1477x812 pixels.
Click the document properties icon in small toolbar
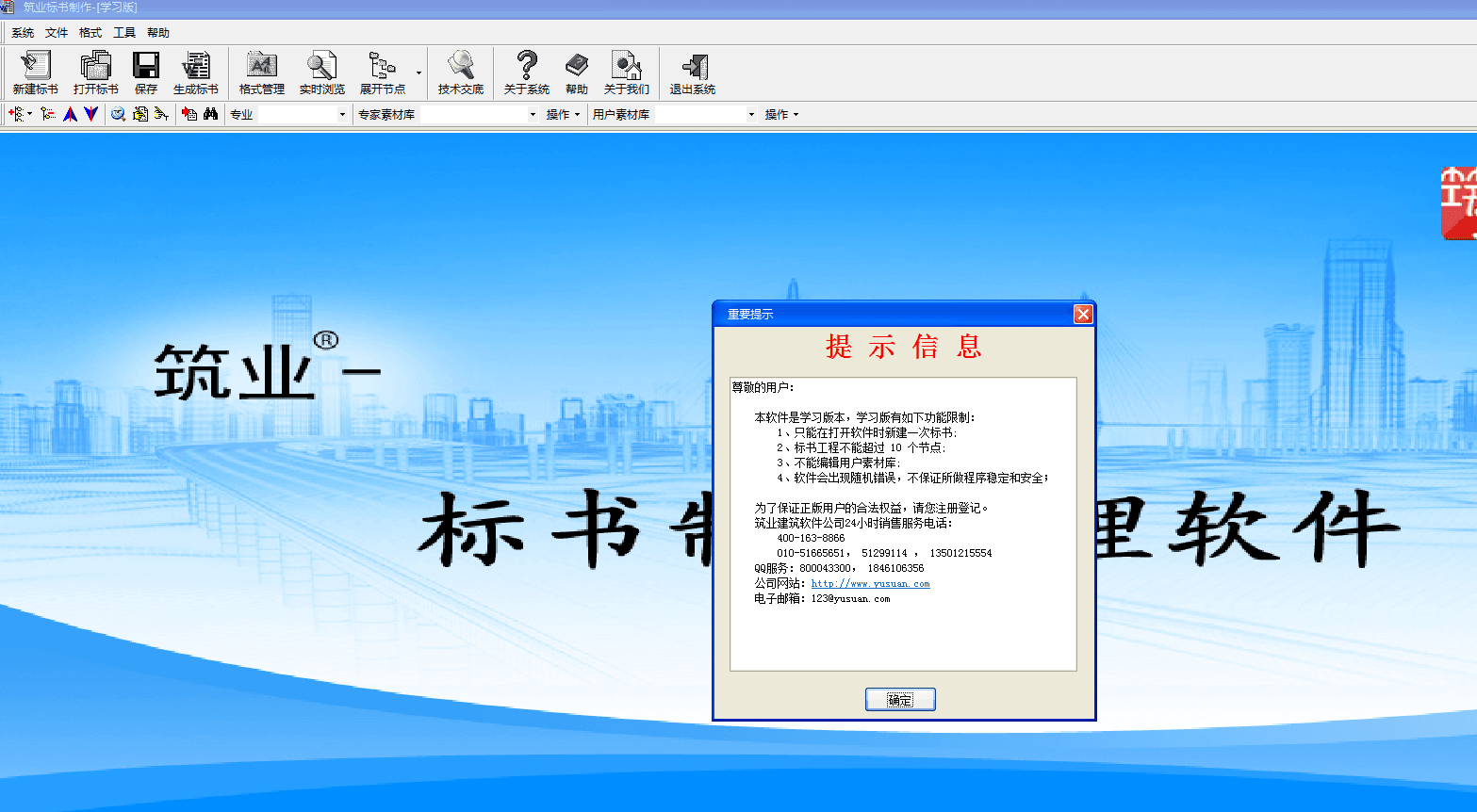pyautogui.click(x=139, y=114)
